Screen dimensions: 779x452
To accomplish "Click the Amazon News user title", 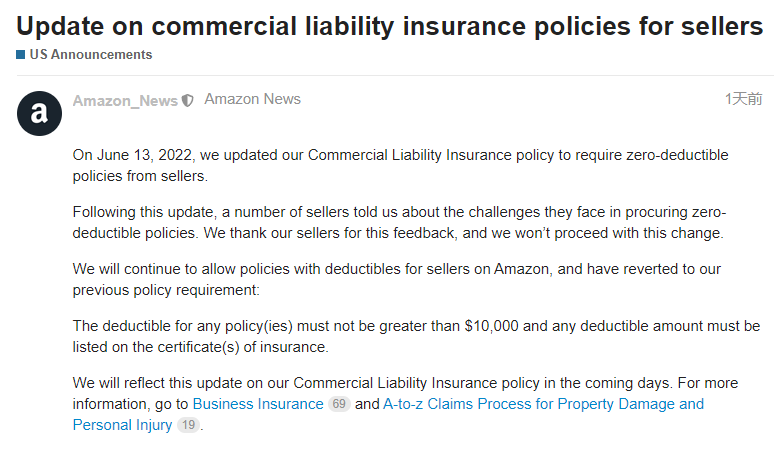I will tap(252, 99).
